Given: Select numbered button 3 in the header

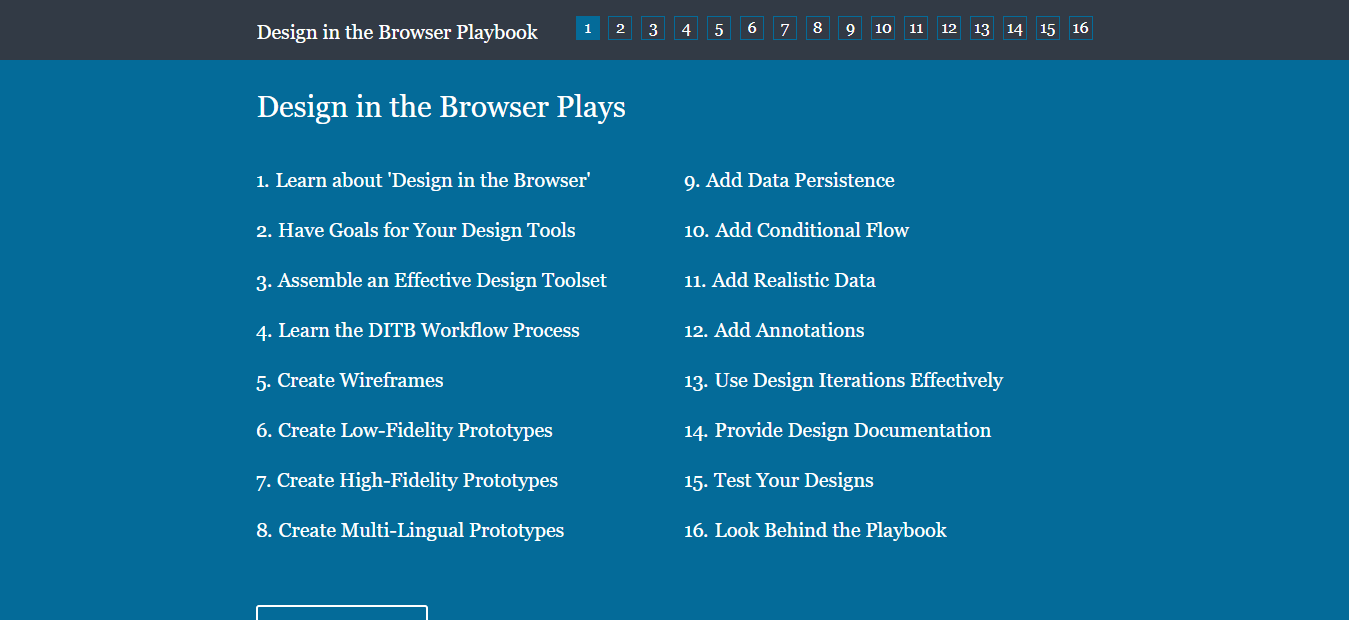Looking at the screenshot, I should pos(653,28).
